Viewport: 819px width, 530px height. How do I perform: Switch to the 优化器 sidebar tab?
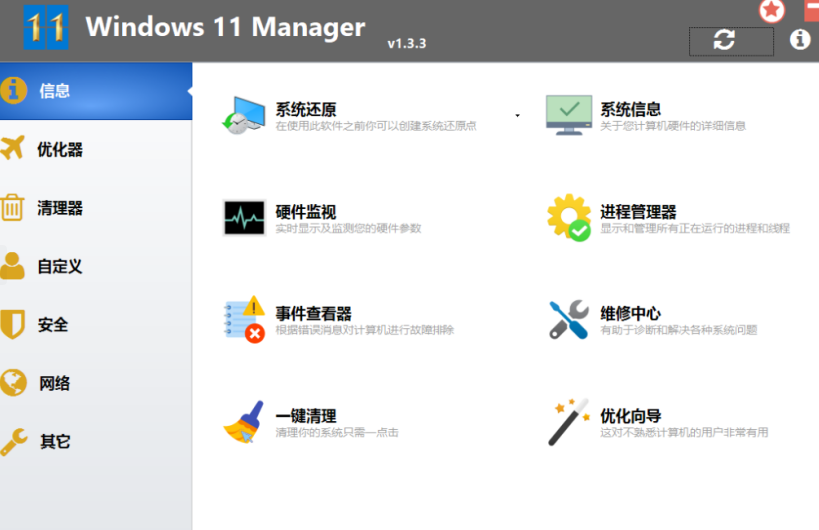pos(96,149)
